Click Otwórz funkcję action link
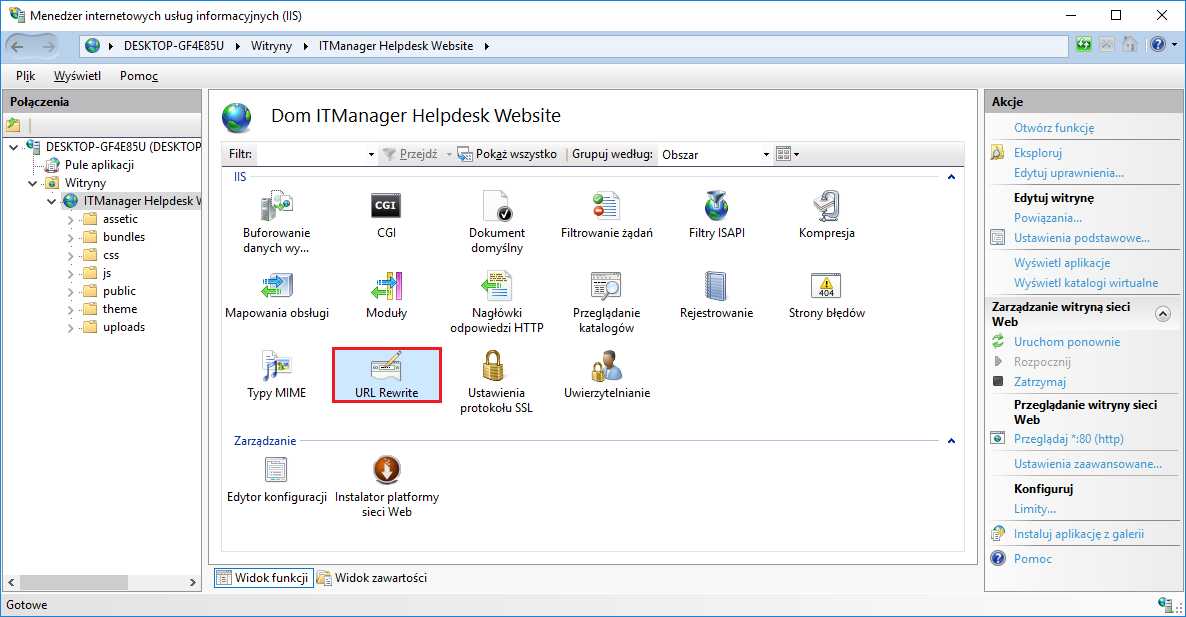Viewport: 1186px width, 617px height. click(x=1054, y=128)
